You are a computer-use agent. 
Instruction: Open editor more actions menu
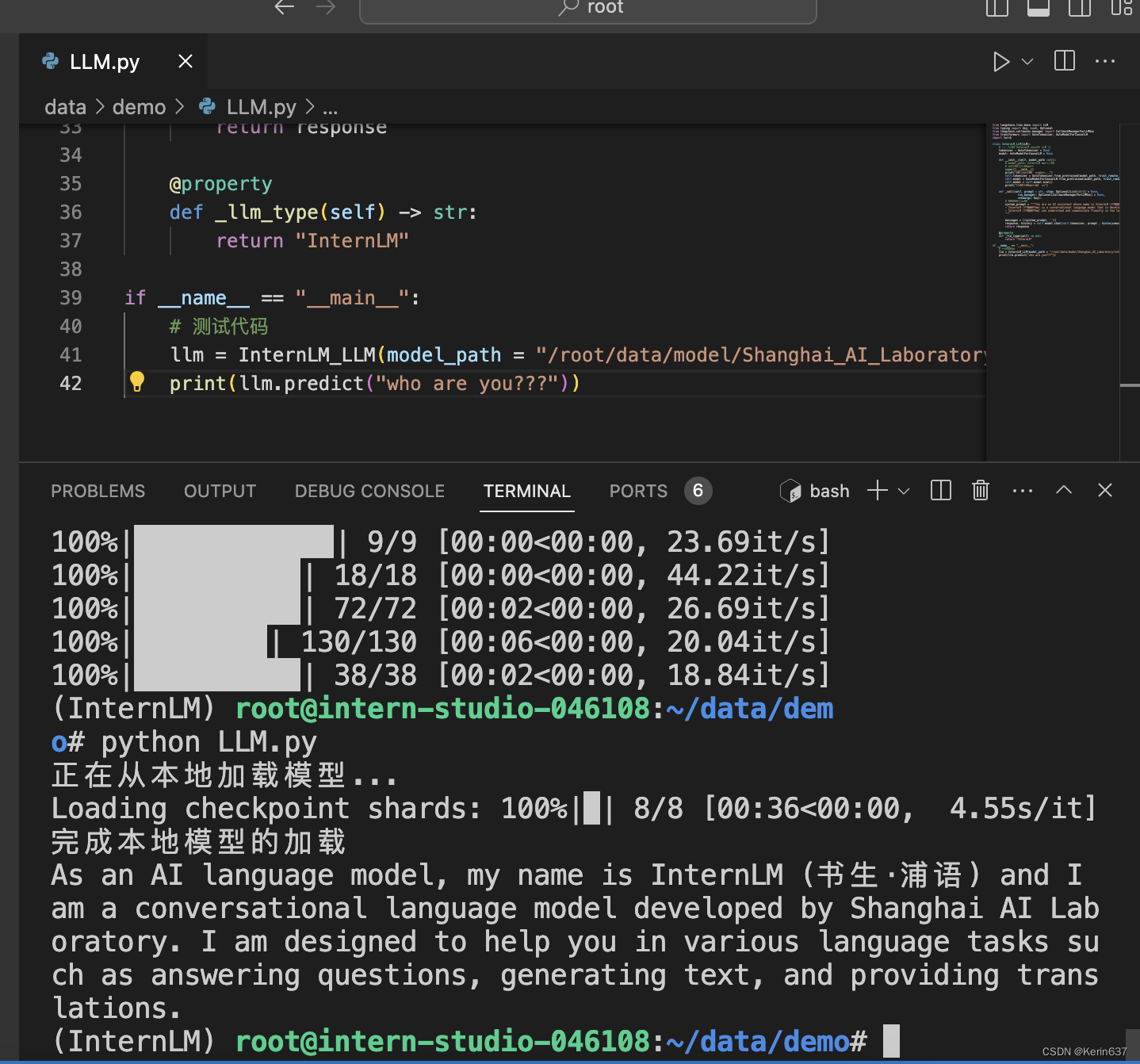click(1105, 61)
